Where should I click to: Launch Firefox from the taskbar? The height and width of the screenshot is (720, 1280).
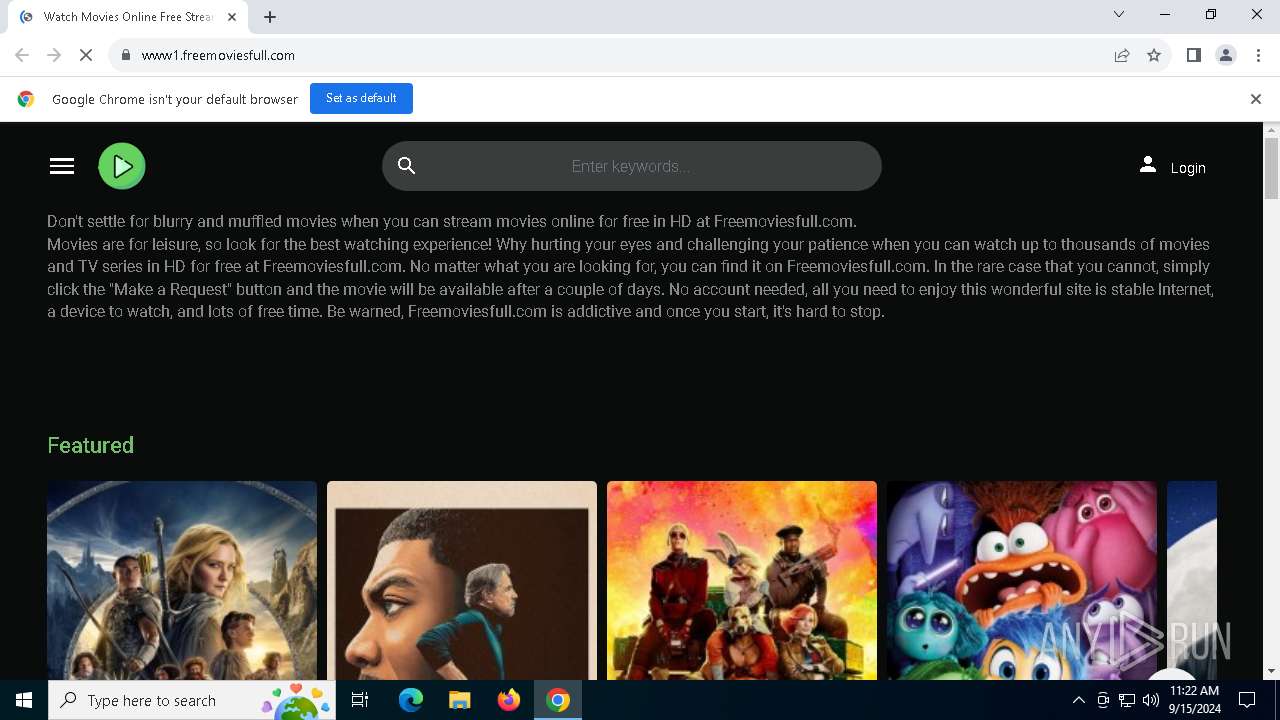[509, 700]
